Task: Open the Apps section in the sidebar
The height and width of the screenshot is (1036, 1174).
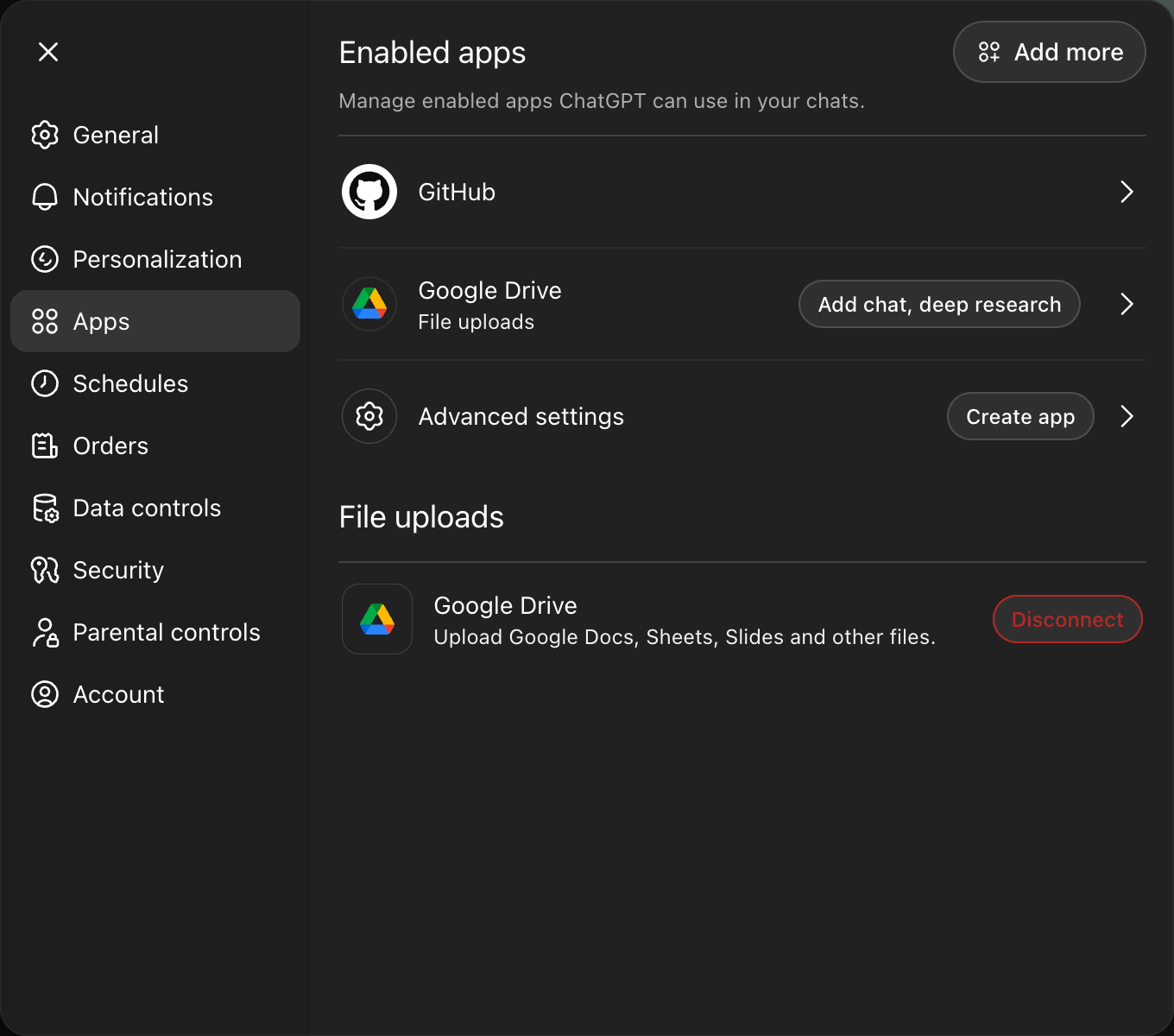Action: 101,321
